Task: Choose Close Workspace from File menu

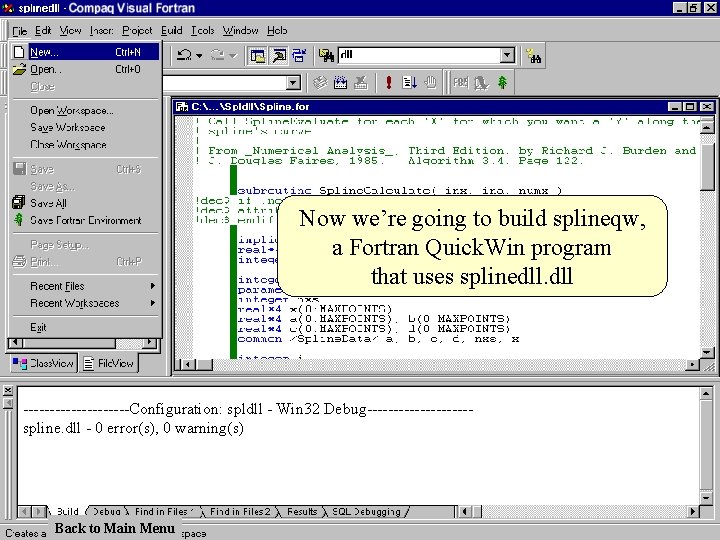Action: click(85, 145)
